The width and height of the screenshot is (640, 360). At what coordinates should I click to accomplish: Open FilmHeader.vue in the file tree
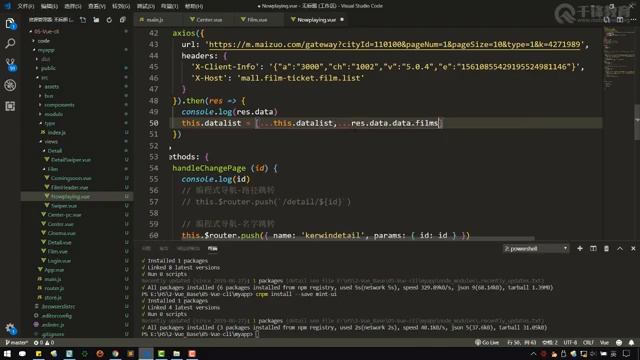pyautogui.click(x=69, y=187)
